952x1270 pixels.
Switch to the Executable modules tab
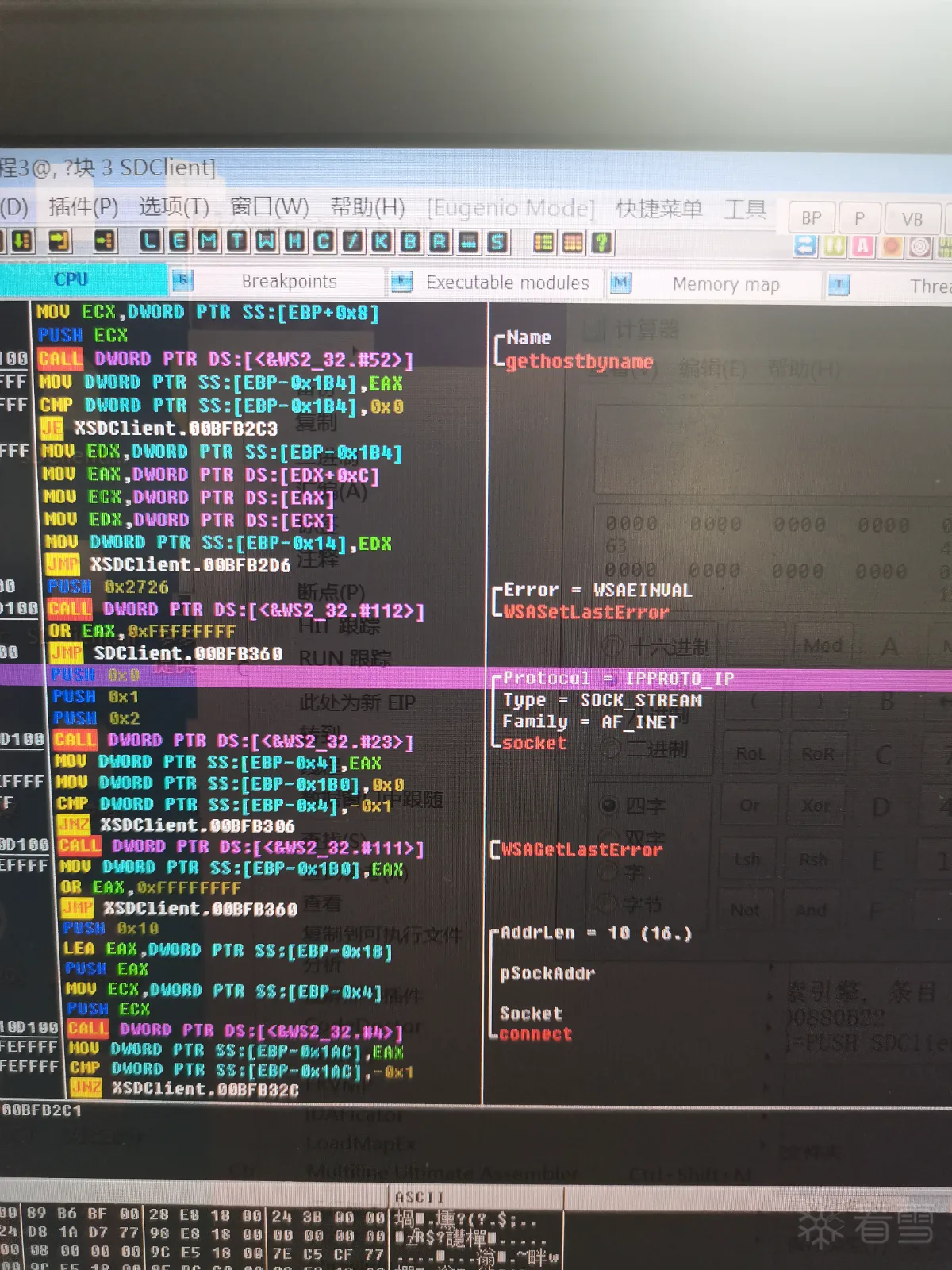coord(508,283)
